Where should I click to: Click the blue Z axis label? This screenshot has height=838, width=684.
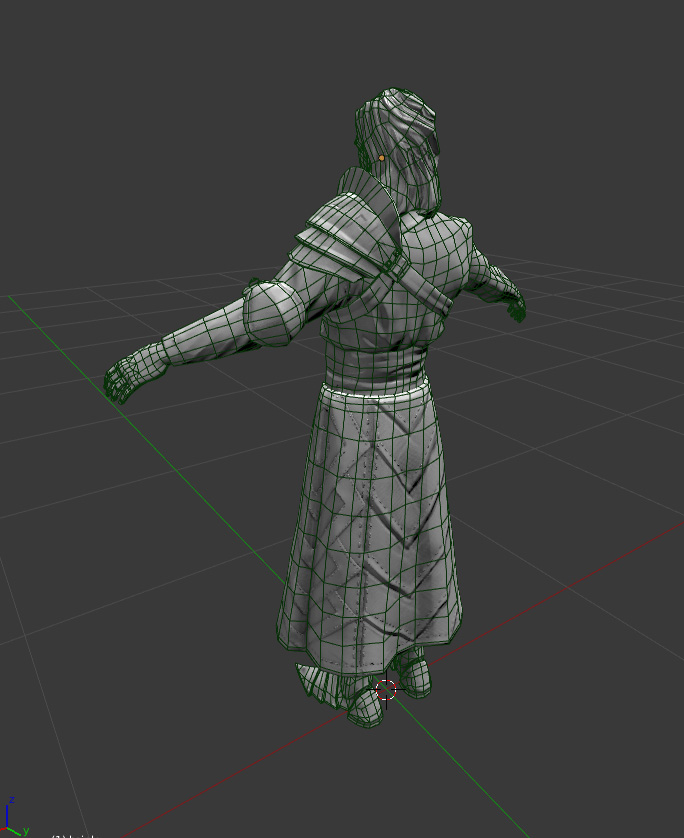11,800
